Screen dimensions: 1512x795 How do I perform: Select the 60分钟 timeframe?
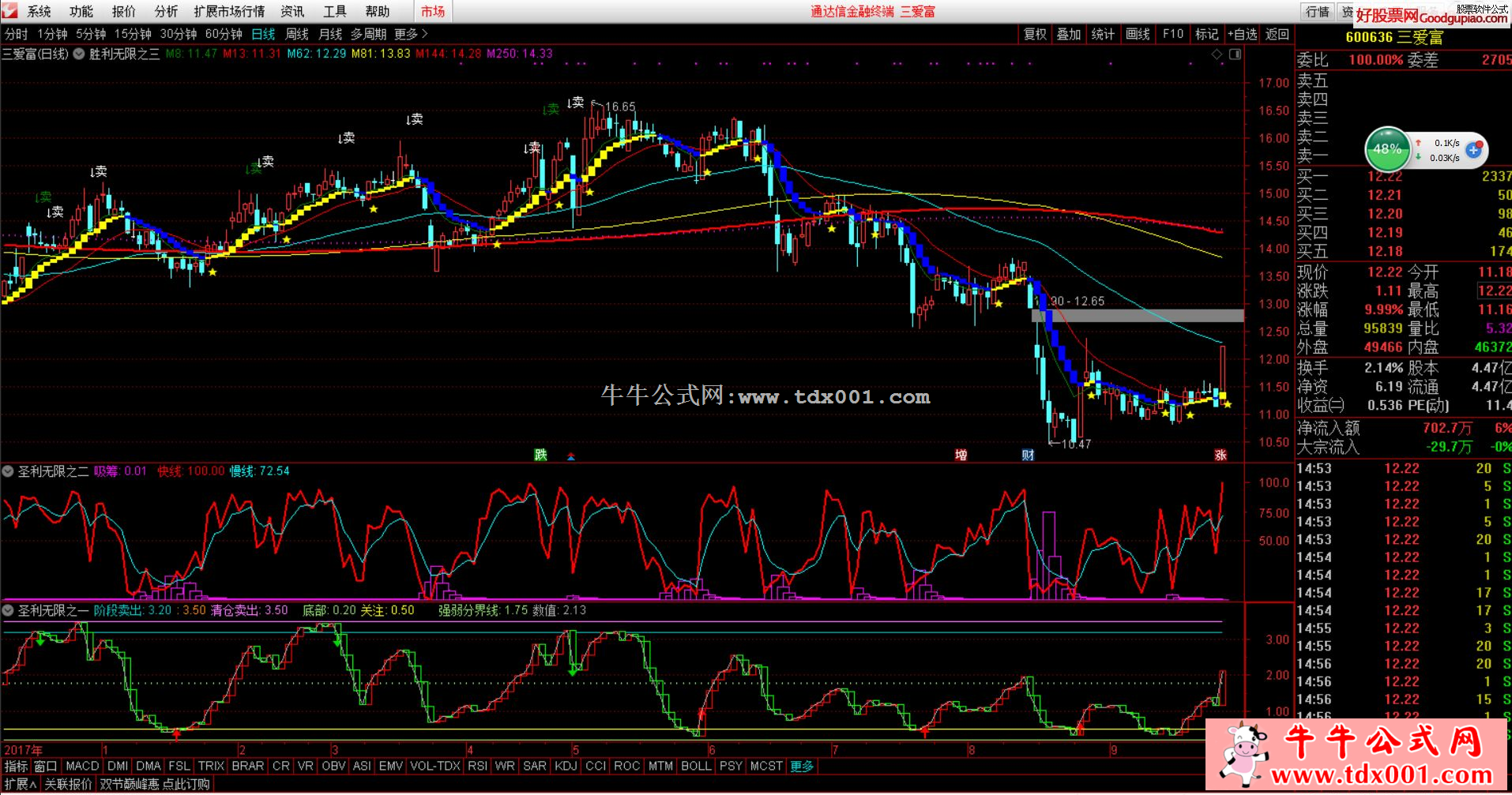pyautogui.click(x=224, y=34)
